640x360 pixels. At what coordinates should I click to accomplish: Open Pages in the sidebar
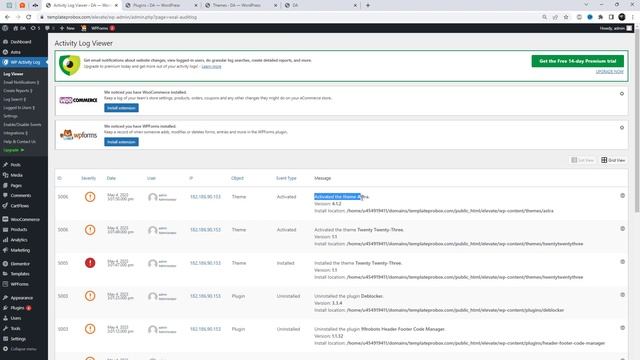coord(16,185)
